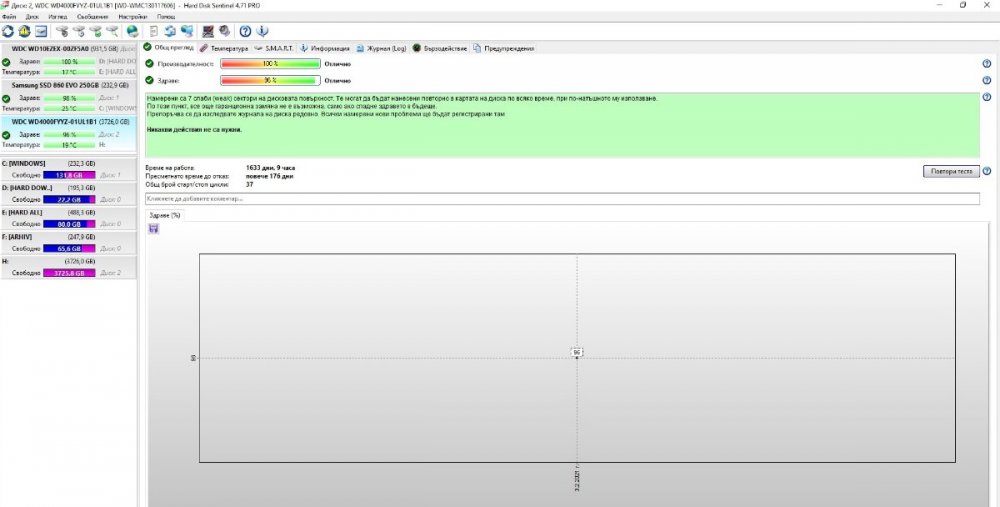1000x507 pixels.
Task: Click the H: partition free space bar
Action: point(68,273)
